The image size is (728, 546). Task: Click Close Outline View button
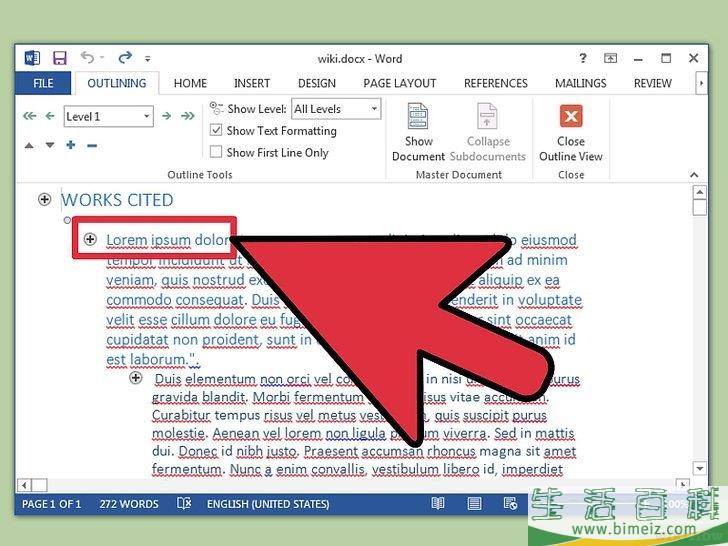pos(571,133)
